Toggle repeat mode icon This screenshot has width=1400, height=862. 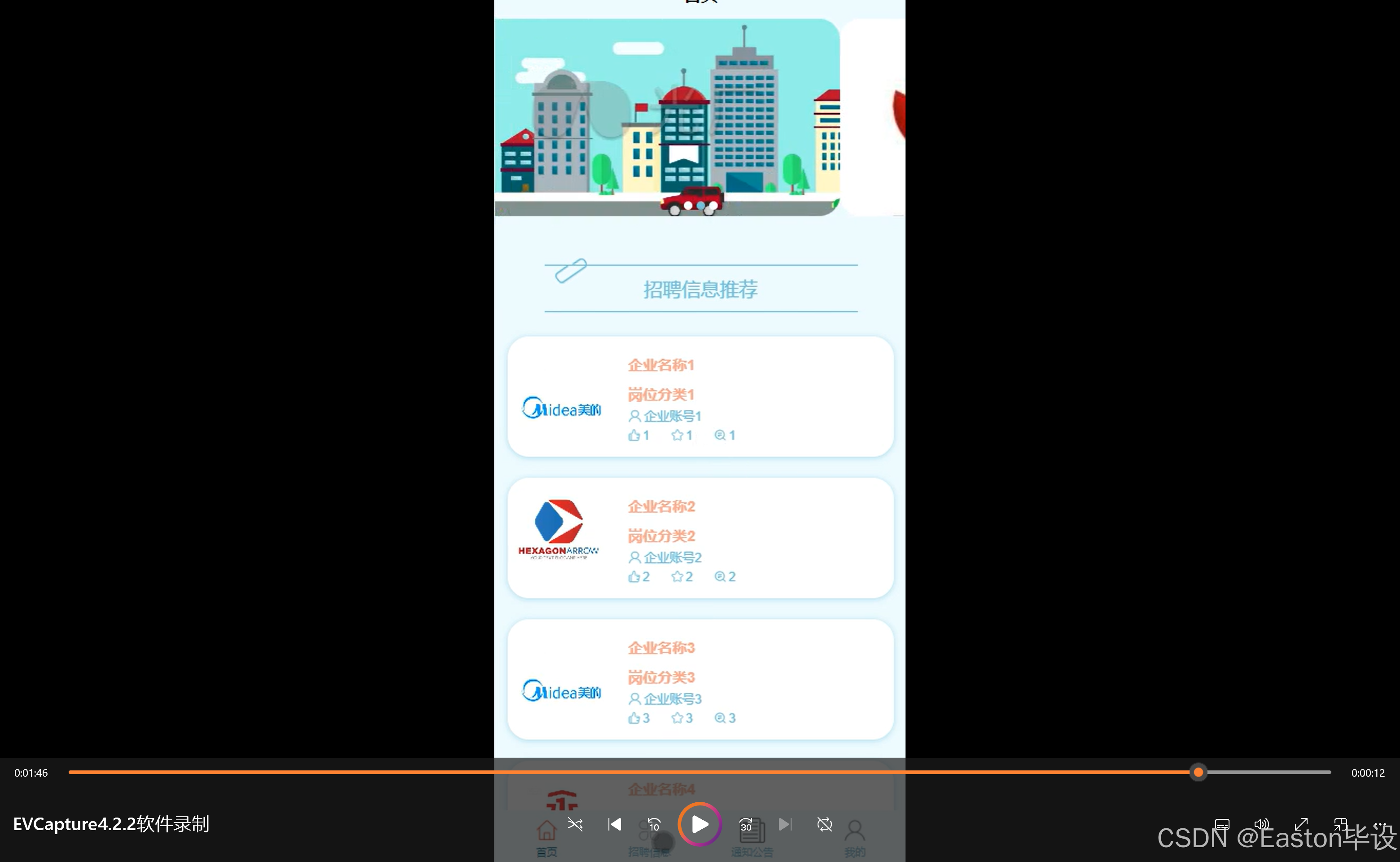[824, 824]
